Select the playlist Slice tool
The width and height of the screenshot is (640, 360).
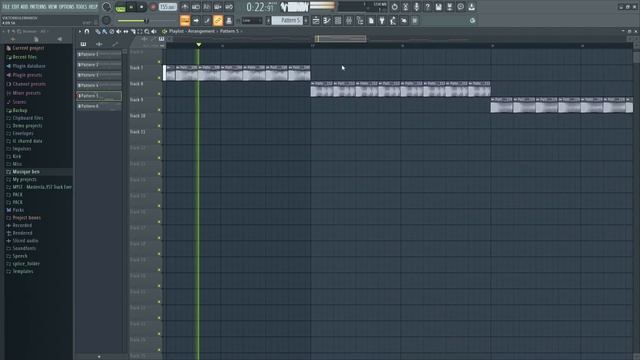[x=133, y=31]
